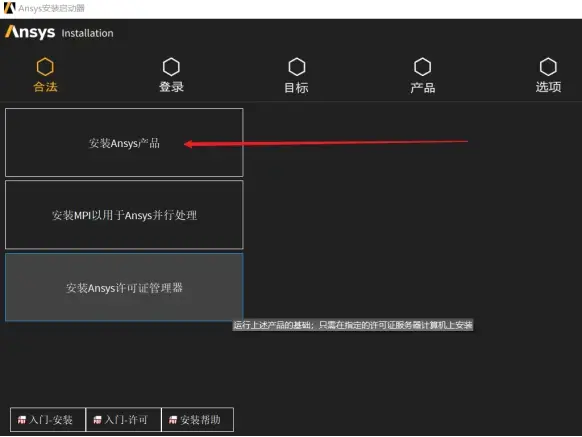This screenshot has height=437, width=582.
Task: Click the 目标 step hexagon icon
Action: point(297,67)
